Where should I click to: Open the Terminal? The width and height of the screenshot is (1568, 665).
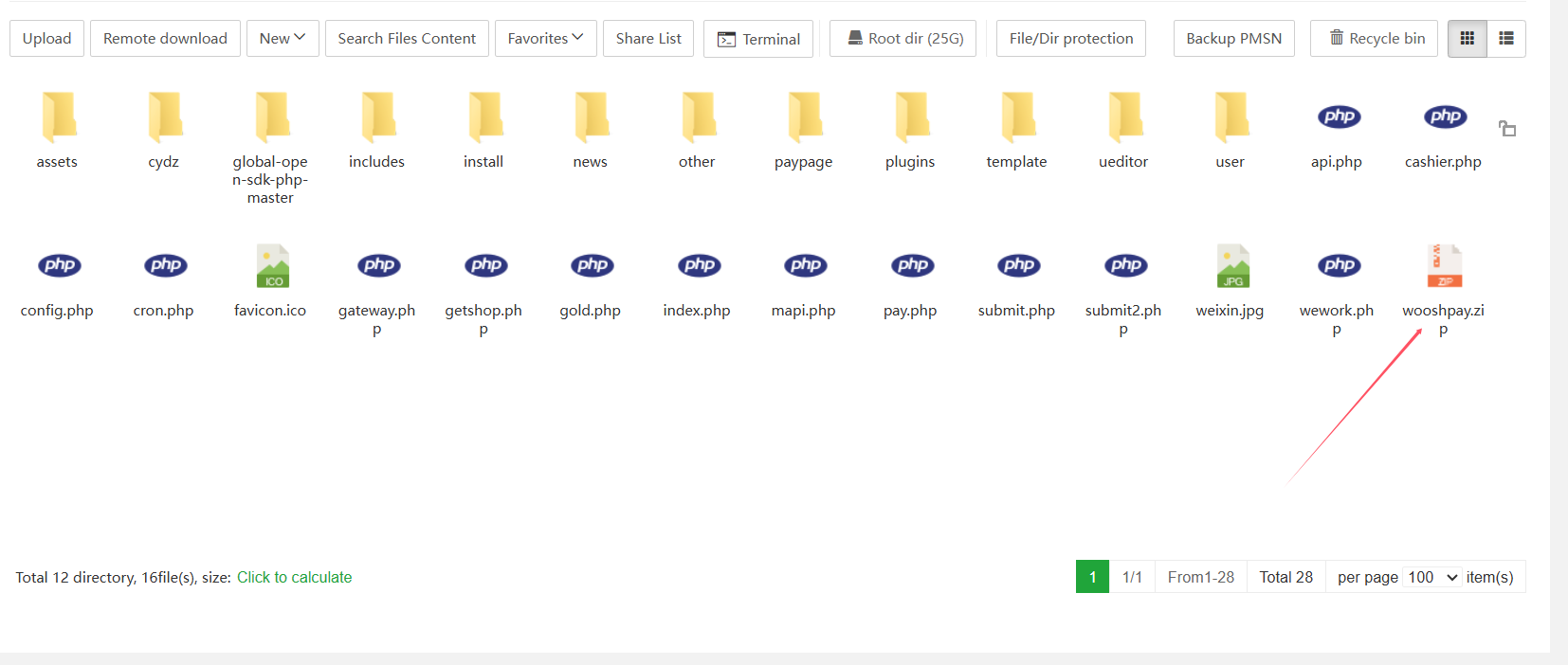758,39
